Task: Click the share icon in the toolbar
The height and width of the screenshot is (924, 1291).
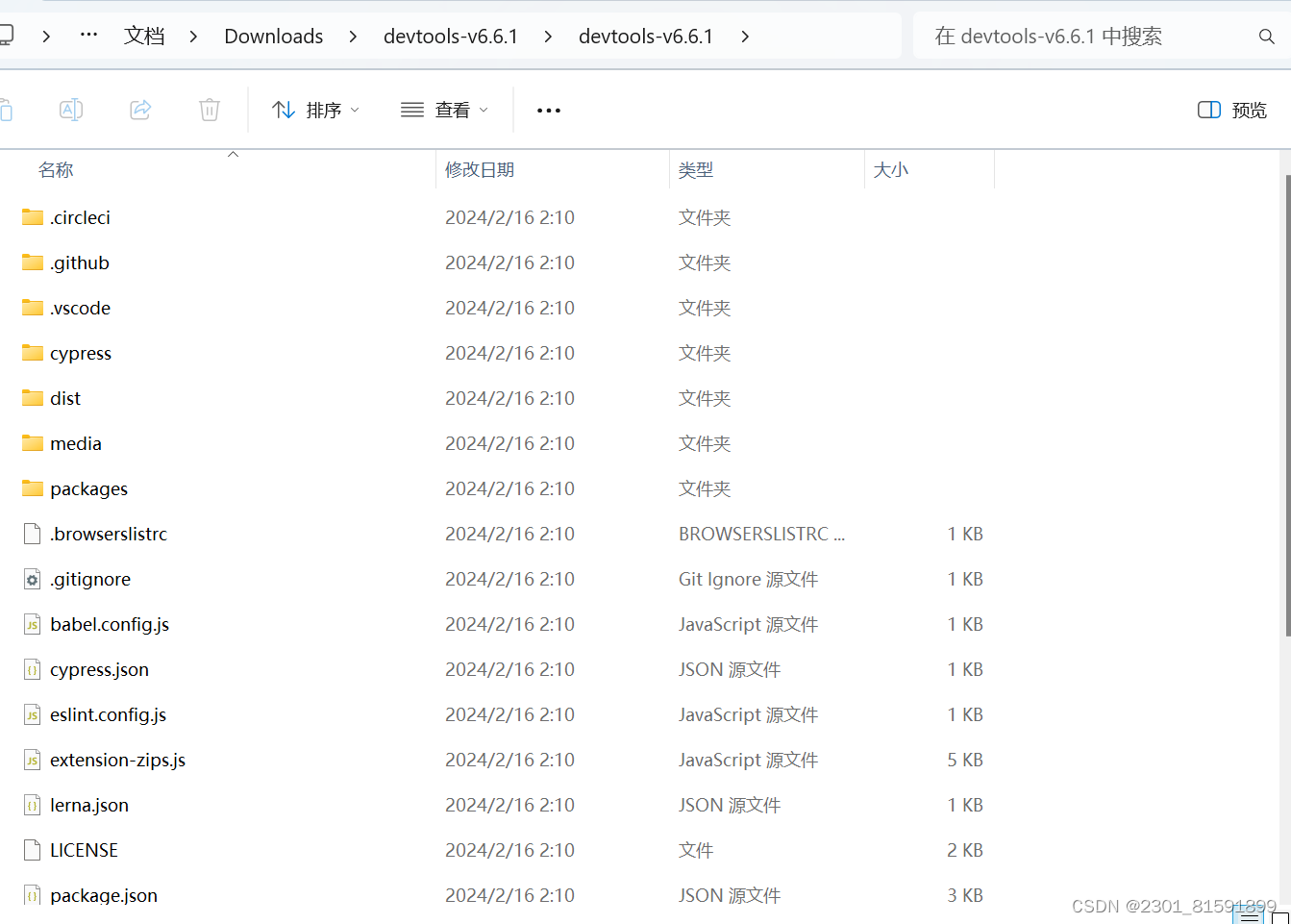Action: (140, 110)
